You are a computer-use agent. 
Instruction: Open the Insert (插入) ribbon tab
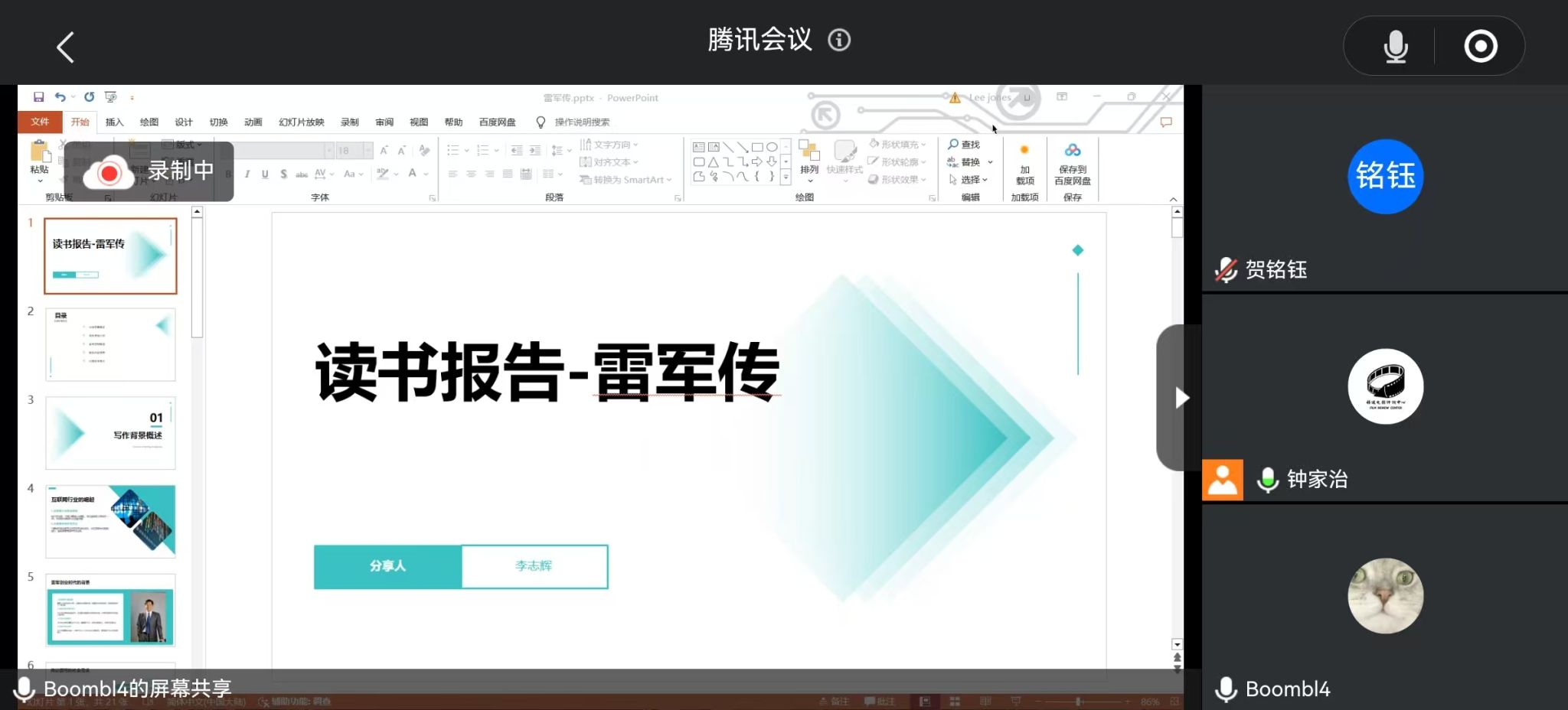(x=114, y=122)
